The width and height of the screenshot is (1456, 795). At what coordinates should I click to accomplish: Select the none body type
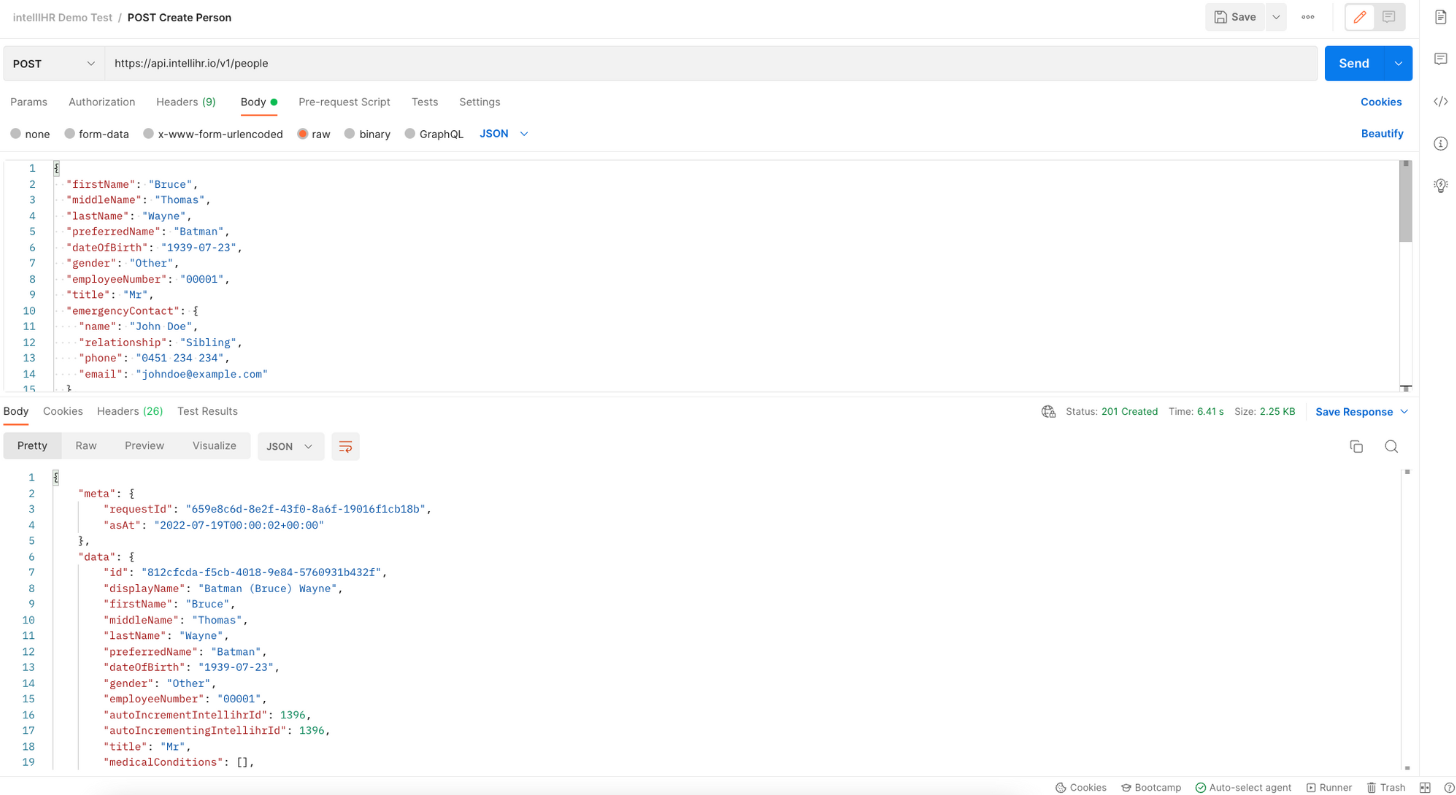tap(30, 134)
